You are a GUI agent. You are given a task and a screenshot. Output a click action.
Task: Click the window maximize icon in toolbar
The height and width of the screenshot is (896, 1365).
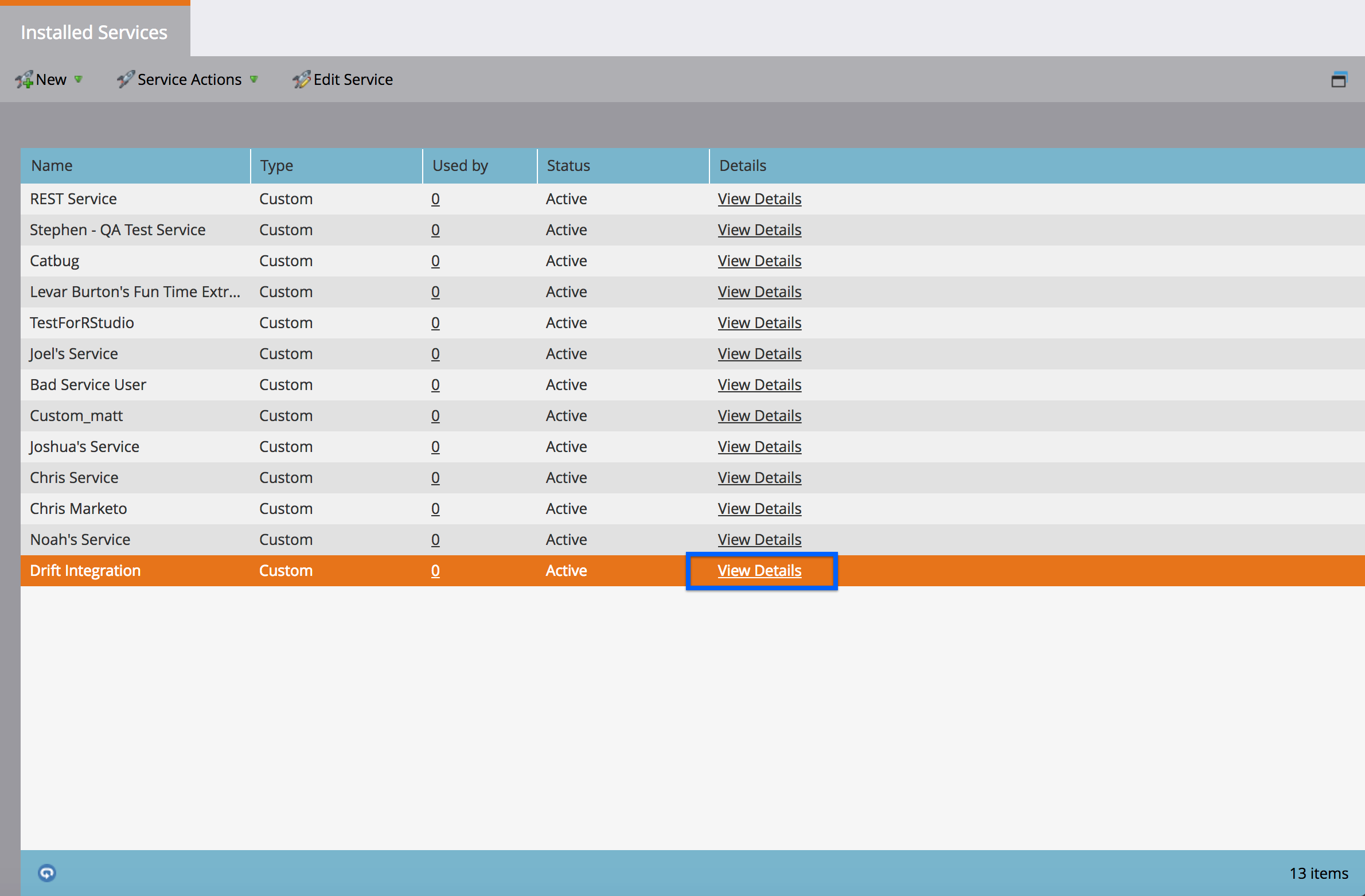(x=1339, y=80)
